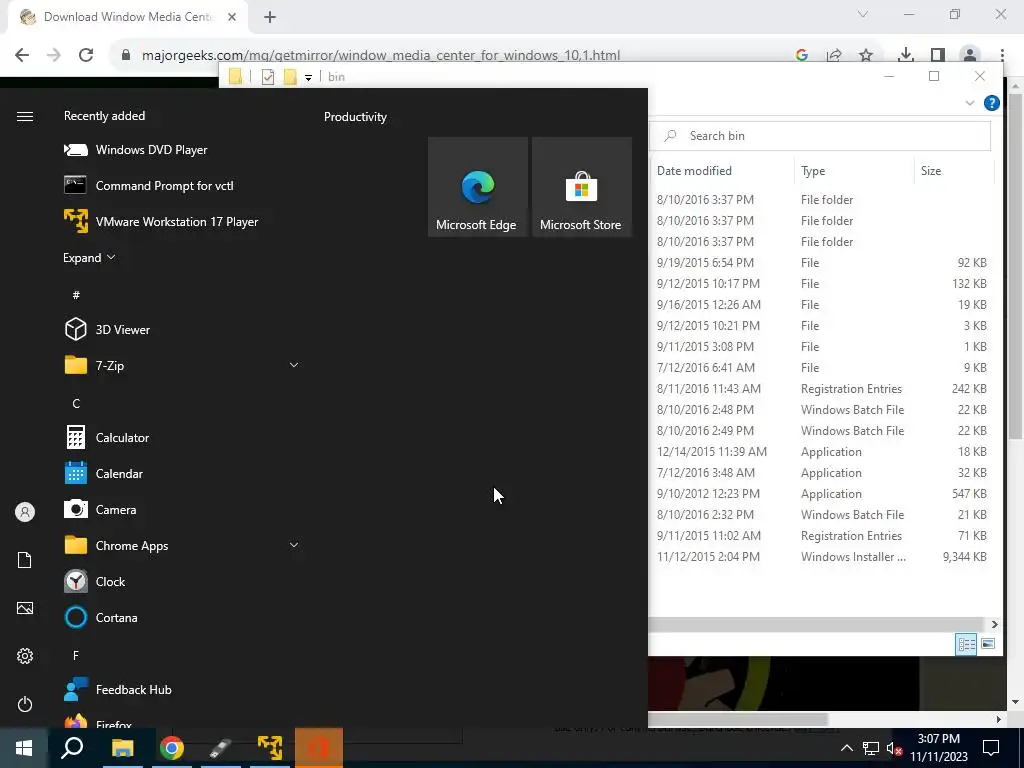The width and height of the screenshot is (1024, 768).
Task: Reload the majorgeeks page
Action: point(86,55)
